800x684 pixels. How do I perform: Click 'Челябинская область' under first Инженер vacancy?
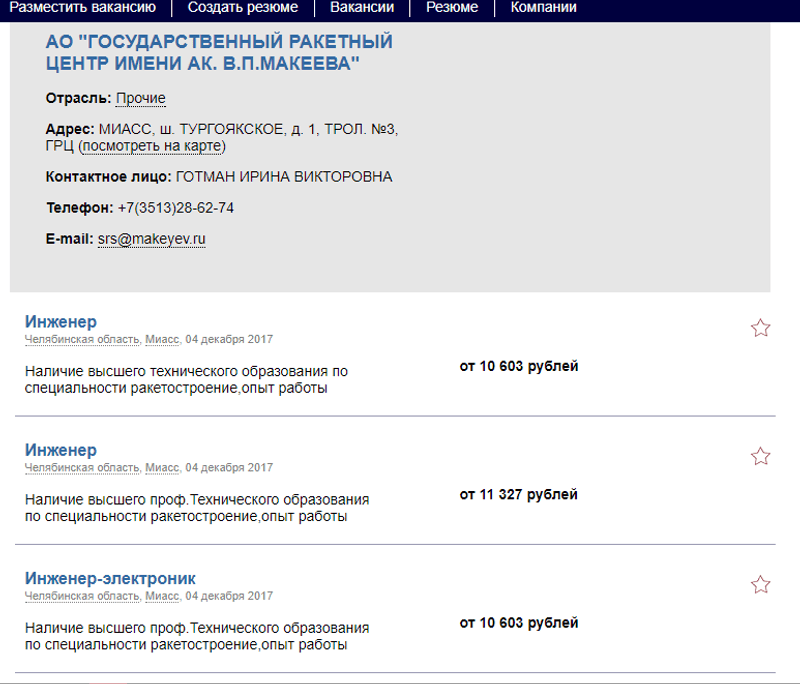point(82,339)
